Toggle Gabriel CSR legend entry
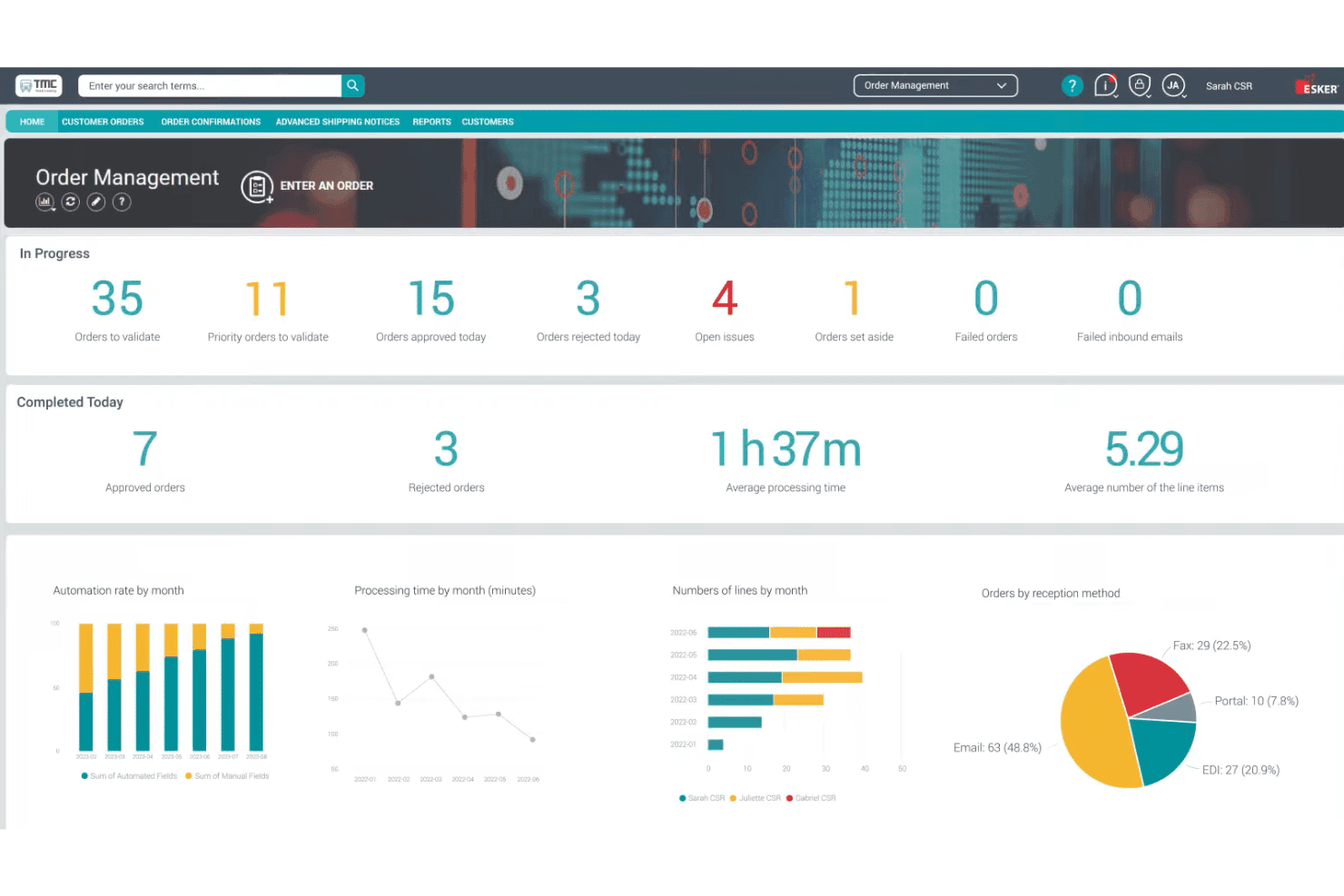This screenshot has height=896, width=1344. (811, 798)
